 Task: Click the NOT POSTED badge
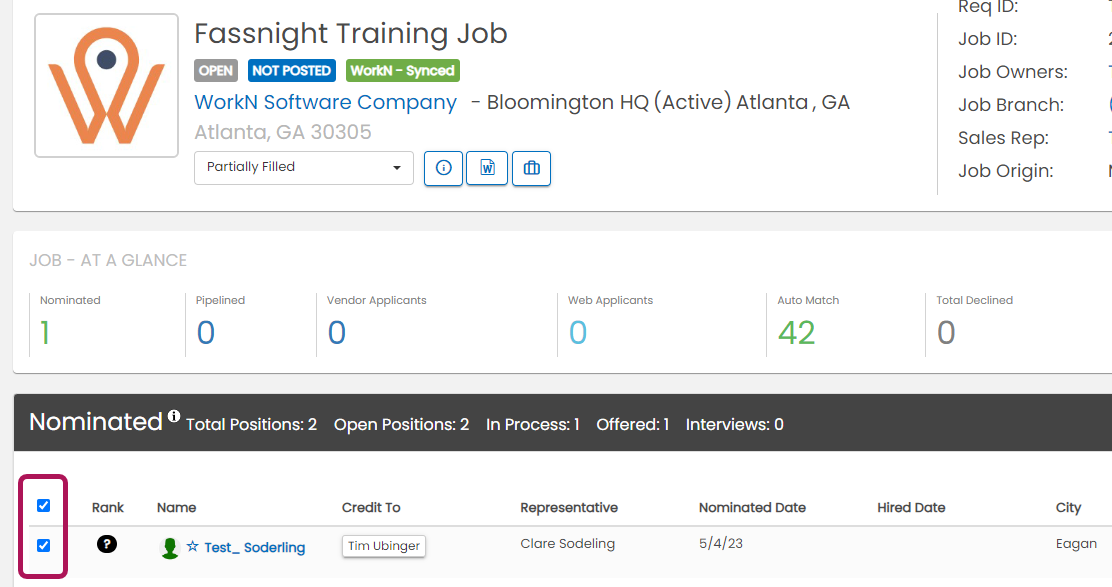coord(291,70)
